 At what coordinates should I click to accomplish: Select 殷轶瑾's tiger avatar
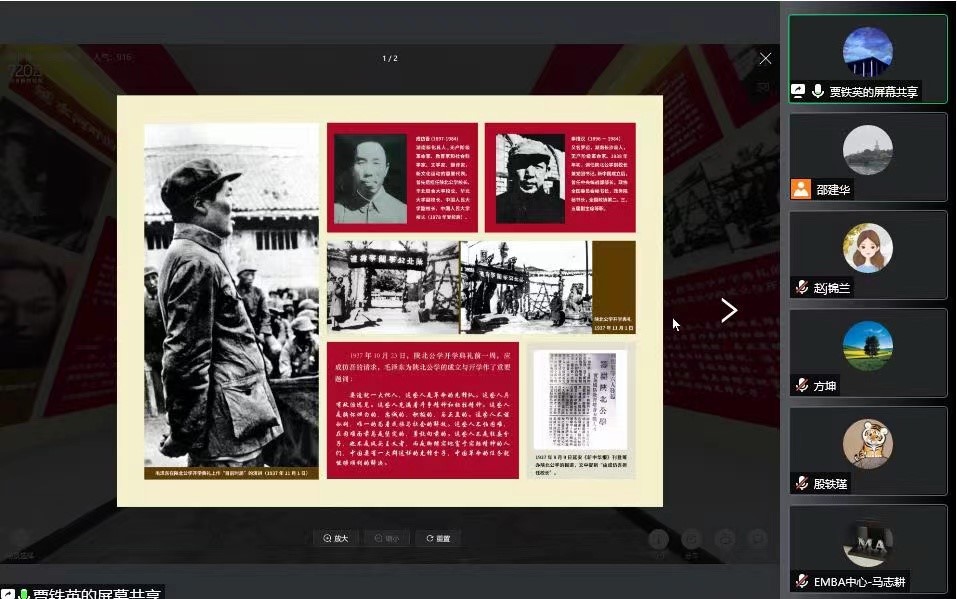coord(867,444)
